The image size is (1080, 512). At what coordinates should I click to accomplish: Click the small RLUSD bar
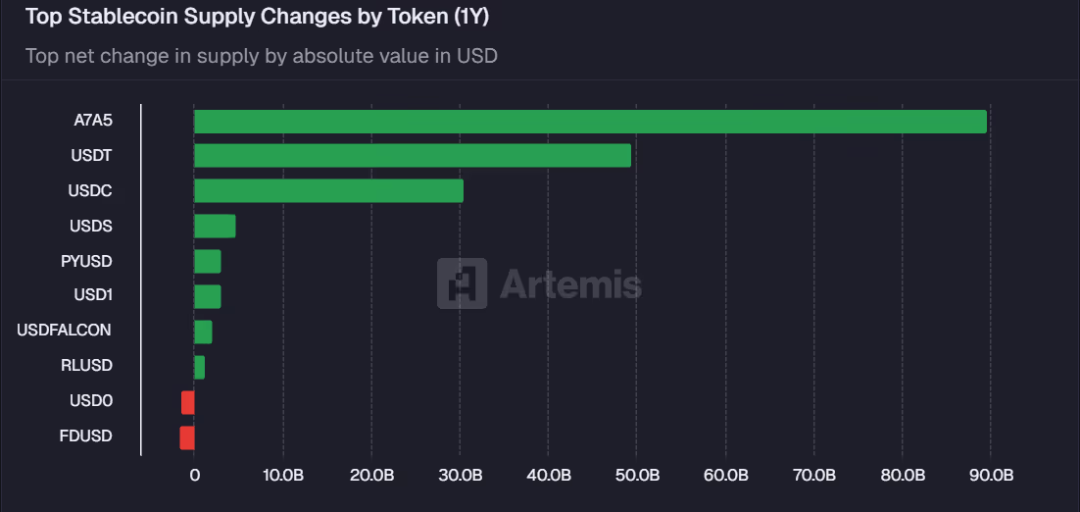pyautogui.click(x=199, y=367)
